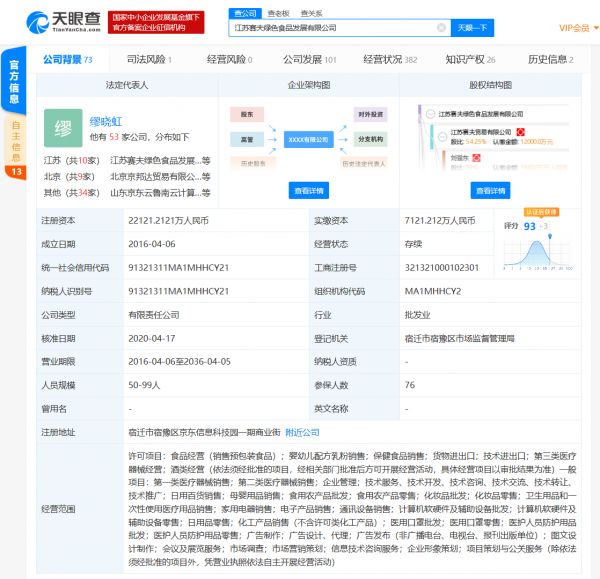Click the enterprise structure diagram thumbnail
600x579 pixels.
pyautogui.click(x=310, y=137)
